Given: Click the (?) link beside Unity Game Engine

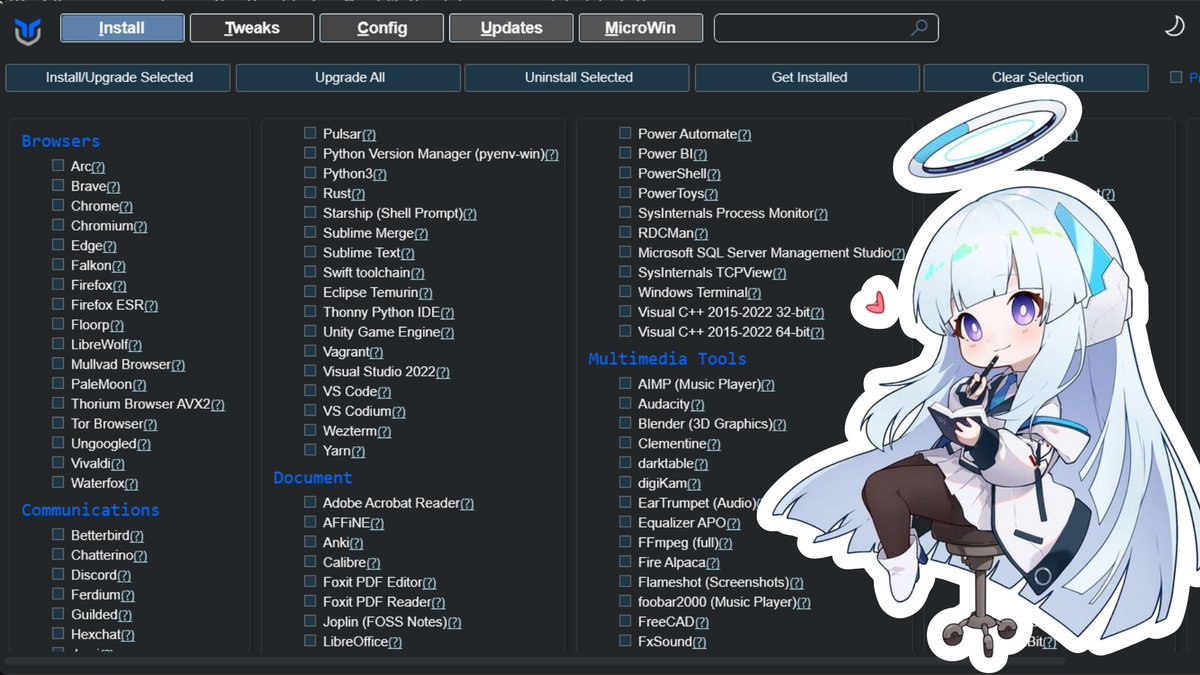Looking at the screenshot, I should (x=447, y=333).
